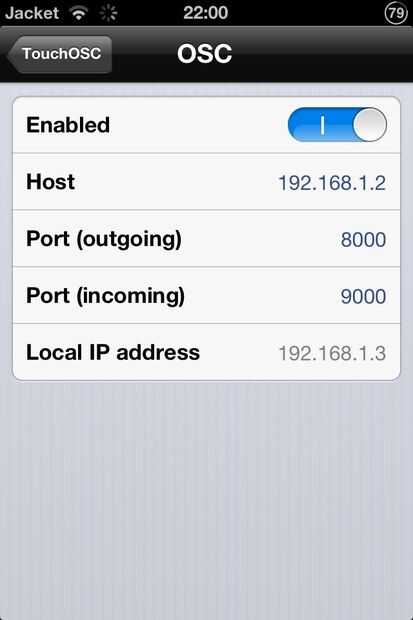Select the Port (outgoing) row
The image size is (413, 620).
click(206, 239)
